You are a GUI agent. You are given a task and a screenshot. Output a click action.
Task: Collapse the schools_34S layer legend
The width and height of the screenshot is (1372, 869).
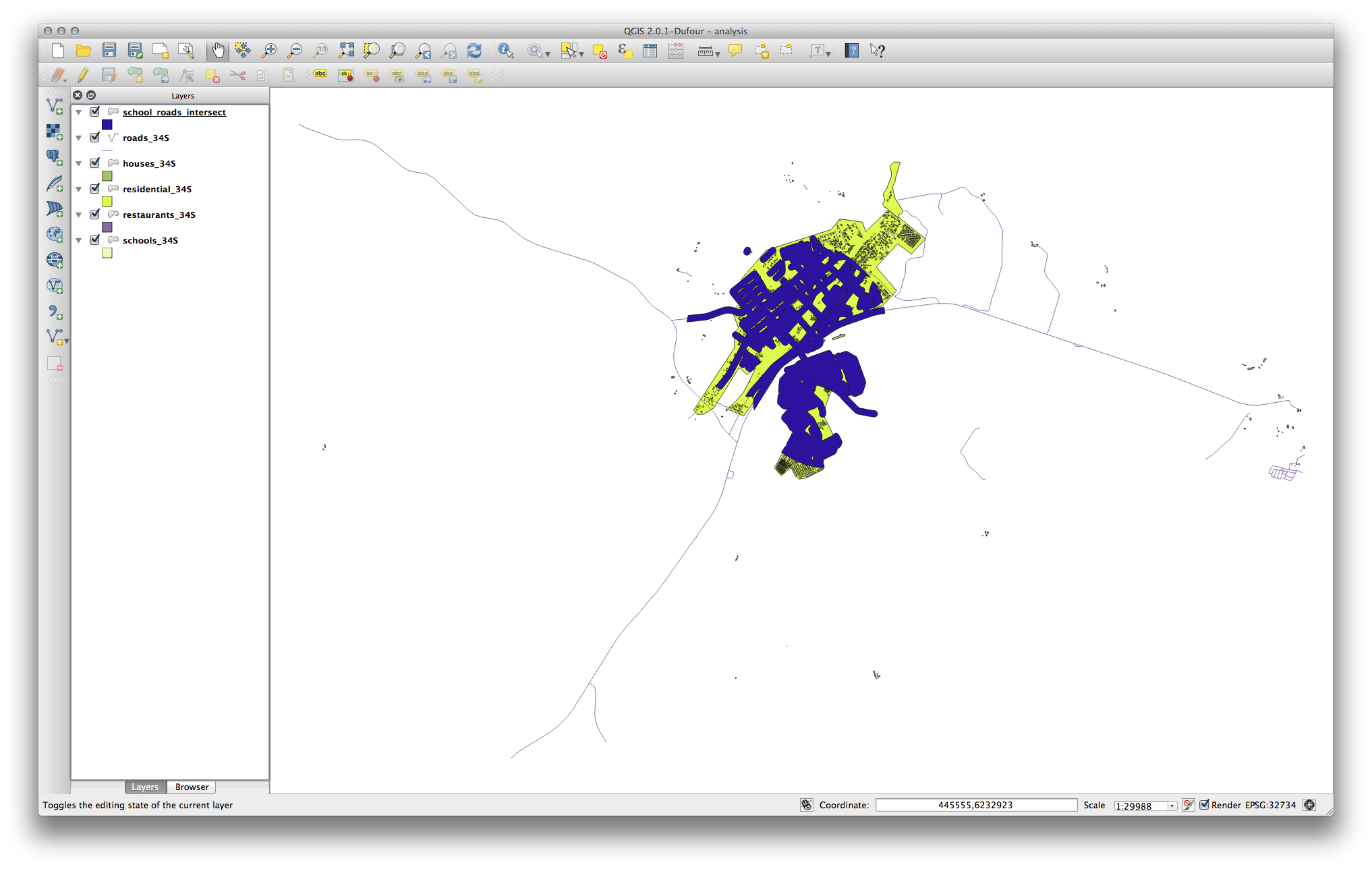pos(79,241)
